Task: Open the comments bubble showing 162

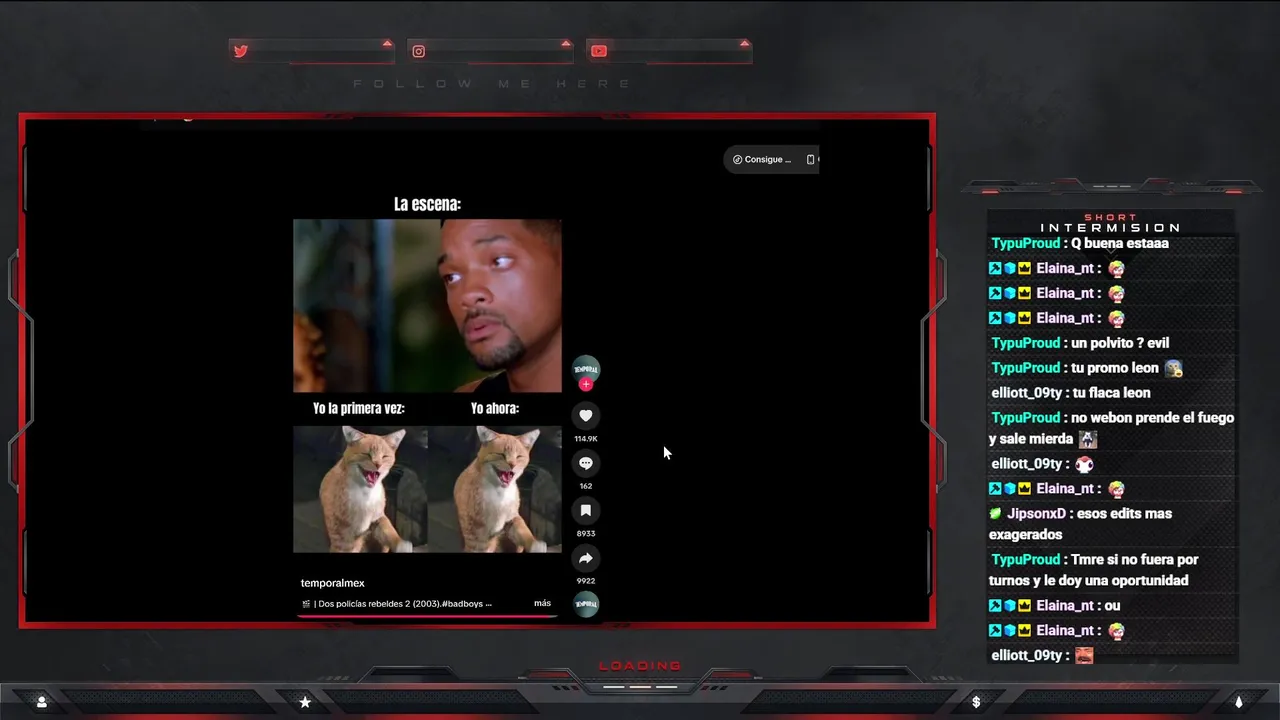Action: click(586, 463)
